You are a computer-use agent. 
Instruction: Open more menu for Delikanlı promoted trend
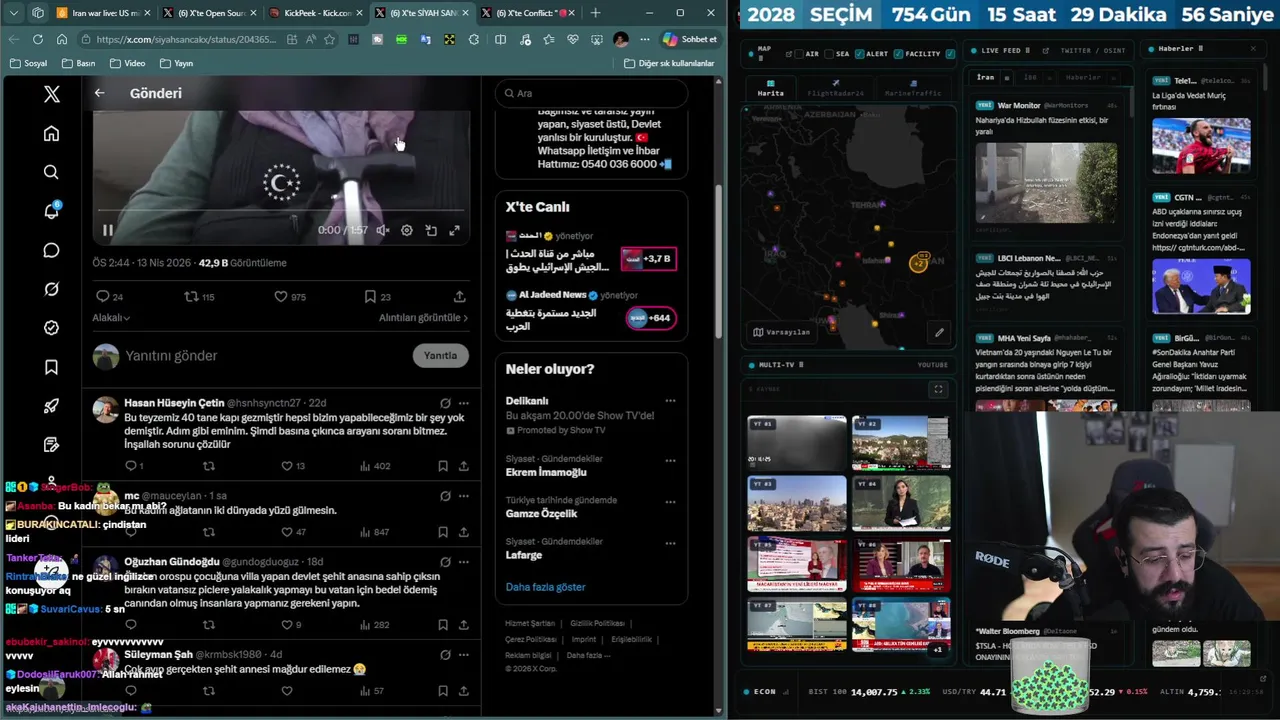tap(670, 401)
